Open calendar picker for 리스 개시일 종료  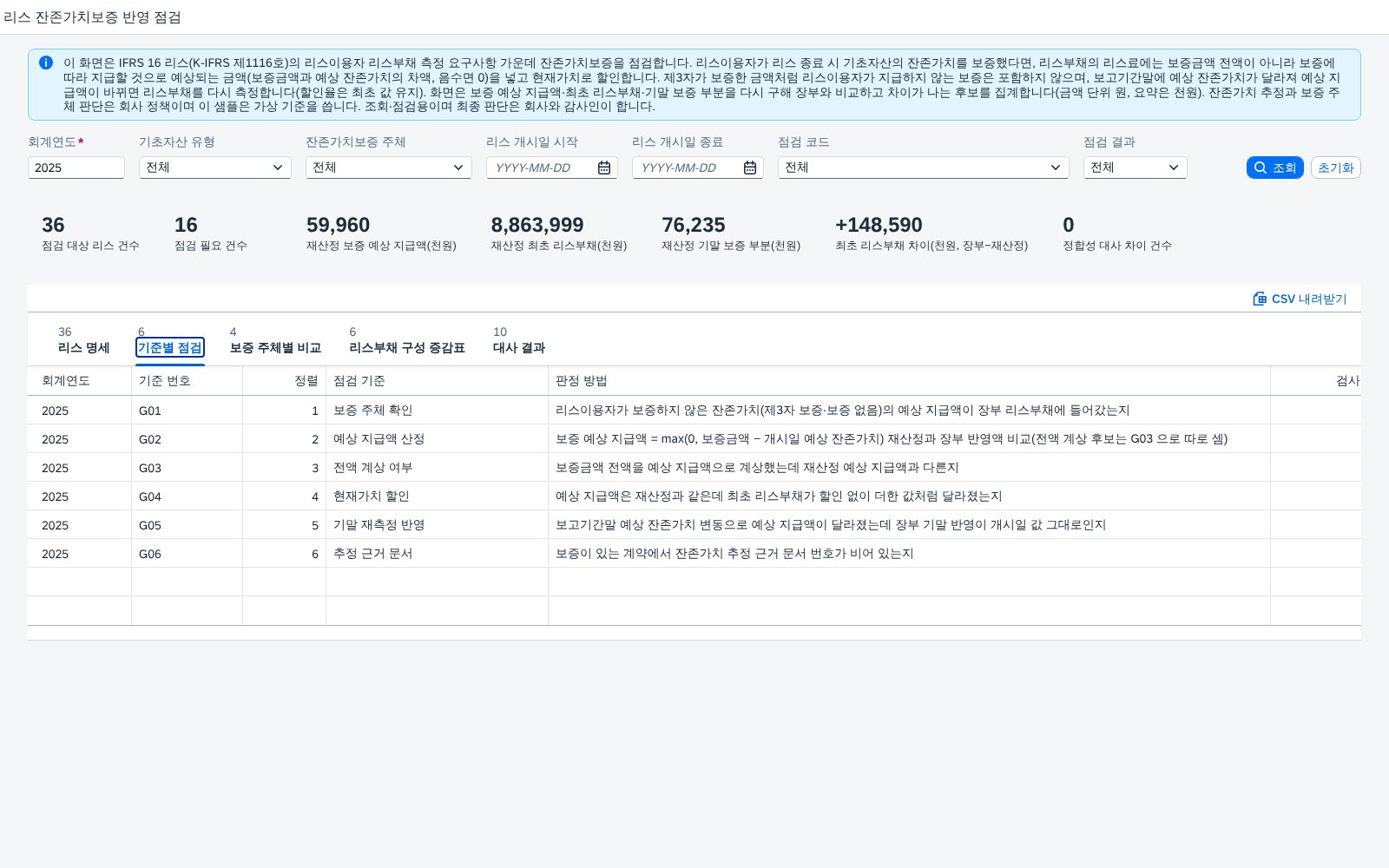click(750, 168)
